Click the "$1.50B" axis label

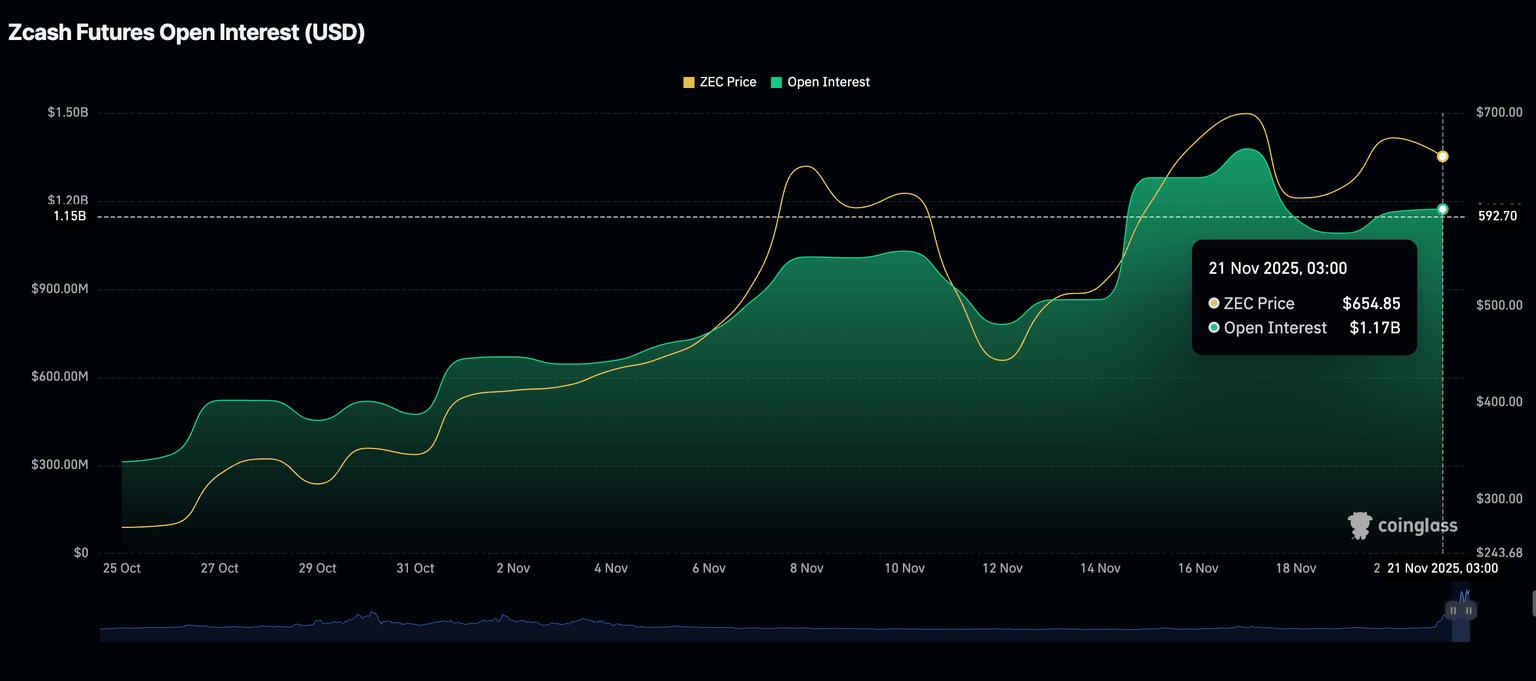click(66, 111)
